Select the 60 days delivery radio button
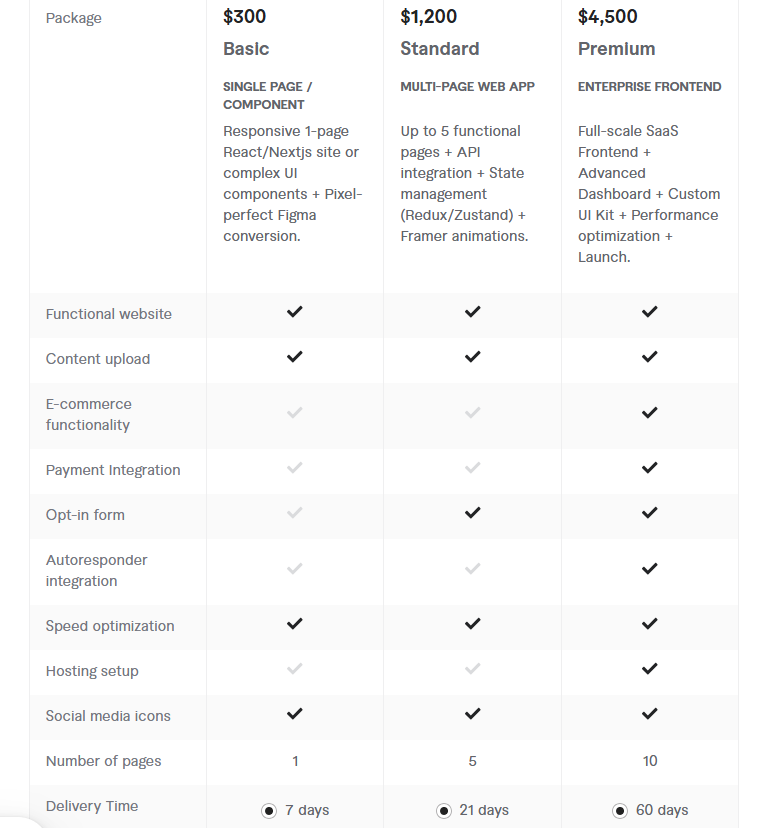The height and width of the screenshot is (828, 774). click(620, 811)
